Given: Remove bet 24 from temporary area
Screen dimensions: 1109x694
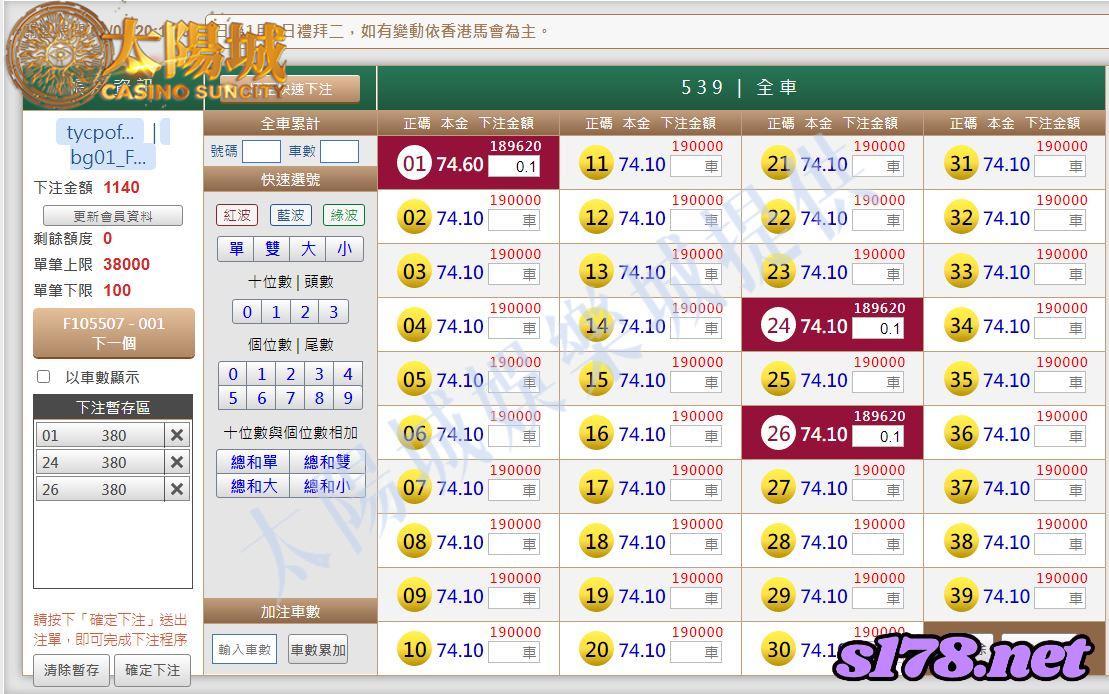Looking at the screenshot, I should pos(177,462).
